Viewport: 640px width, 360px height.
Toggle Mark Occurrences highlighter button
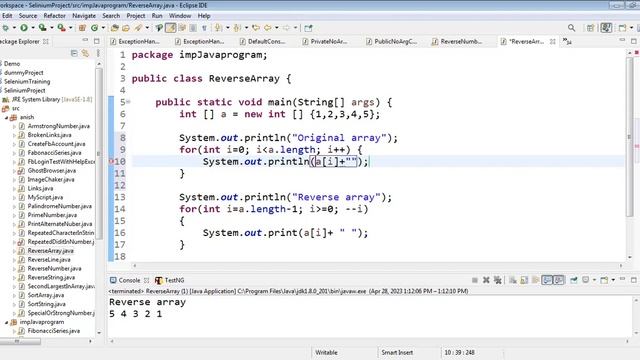coord(171,28)
